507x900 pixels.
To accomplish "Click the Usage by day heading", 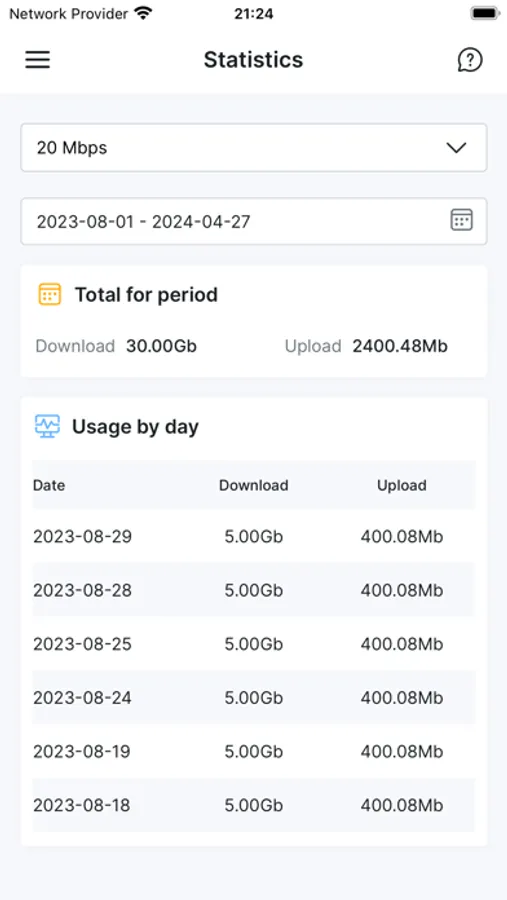I will [x=135, y=426].
